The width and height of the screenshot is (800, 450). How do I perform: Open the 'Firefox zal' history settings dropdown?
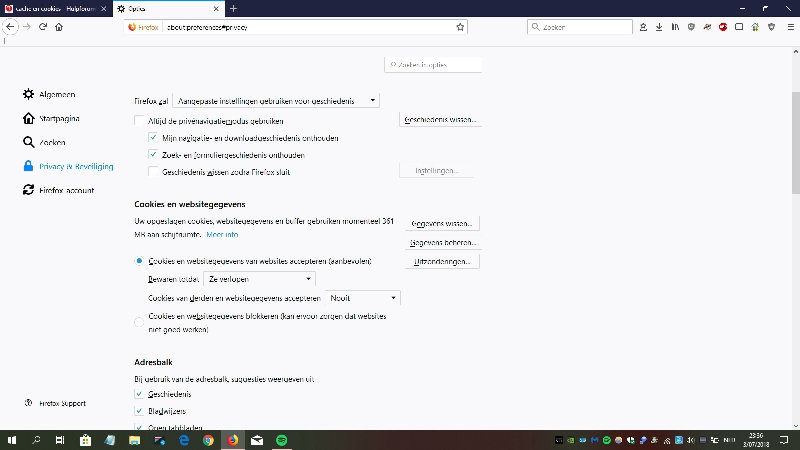pyautogui.click(x=276, y=100)
